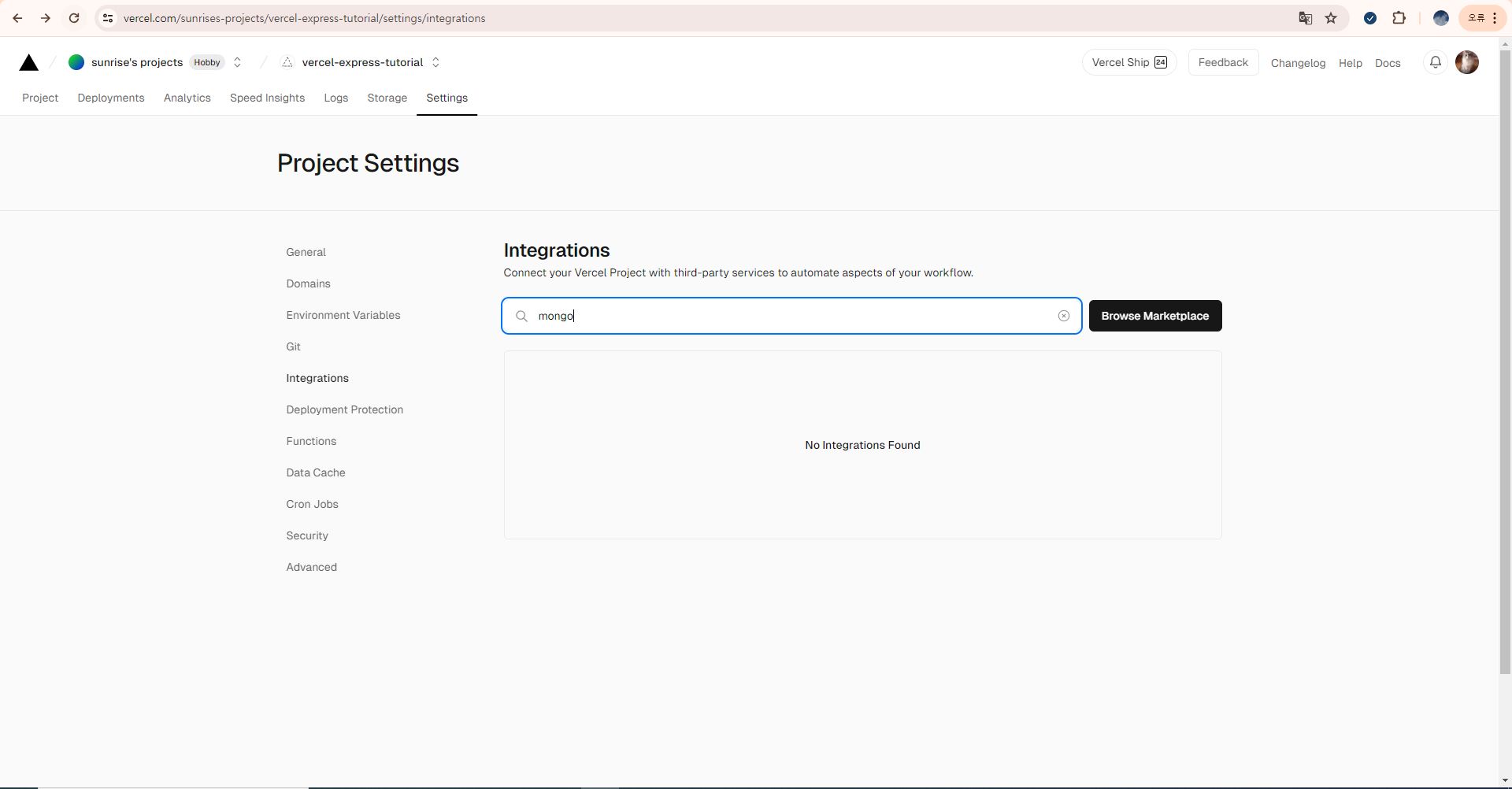Open the Speed Insights tab
Viewport: 1512px width, 789px height.
[267, 98]
